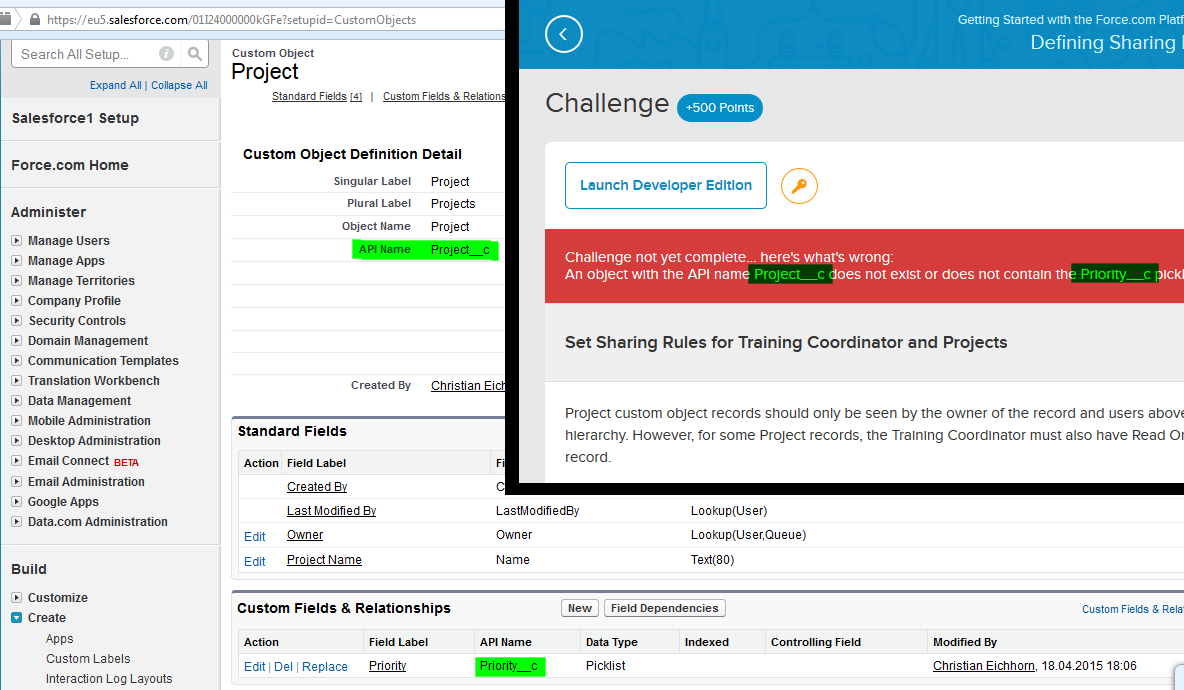The width and height of the screenshot is (1184, 690).
Task: Open the Priority field label link
Action: [x=387, y=666]
